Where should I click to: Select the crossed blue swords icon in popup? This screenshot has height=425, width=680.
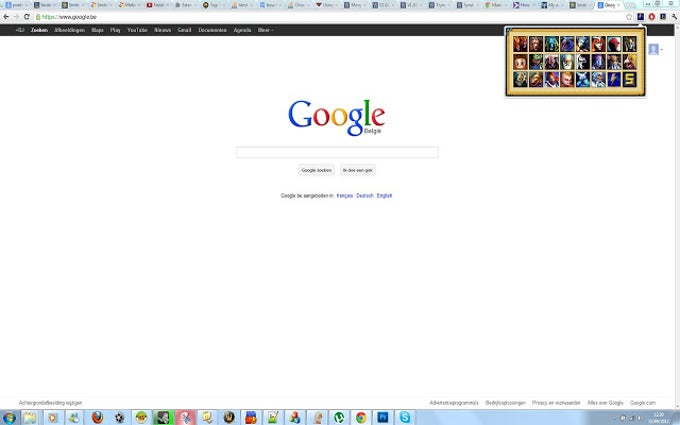(583, 79)
